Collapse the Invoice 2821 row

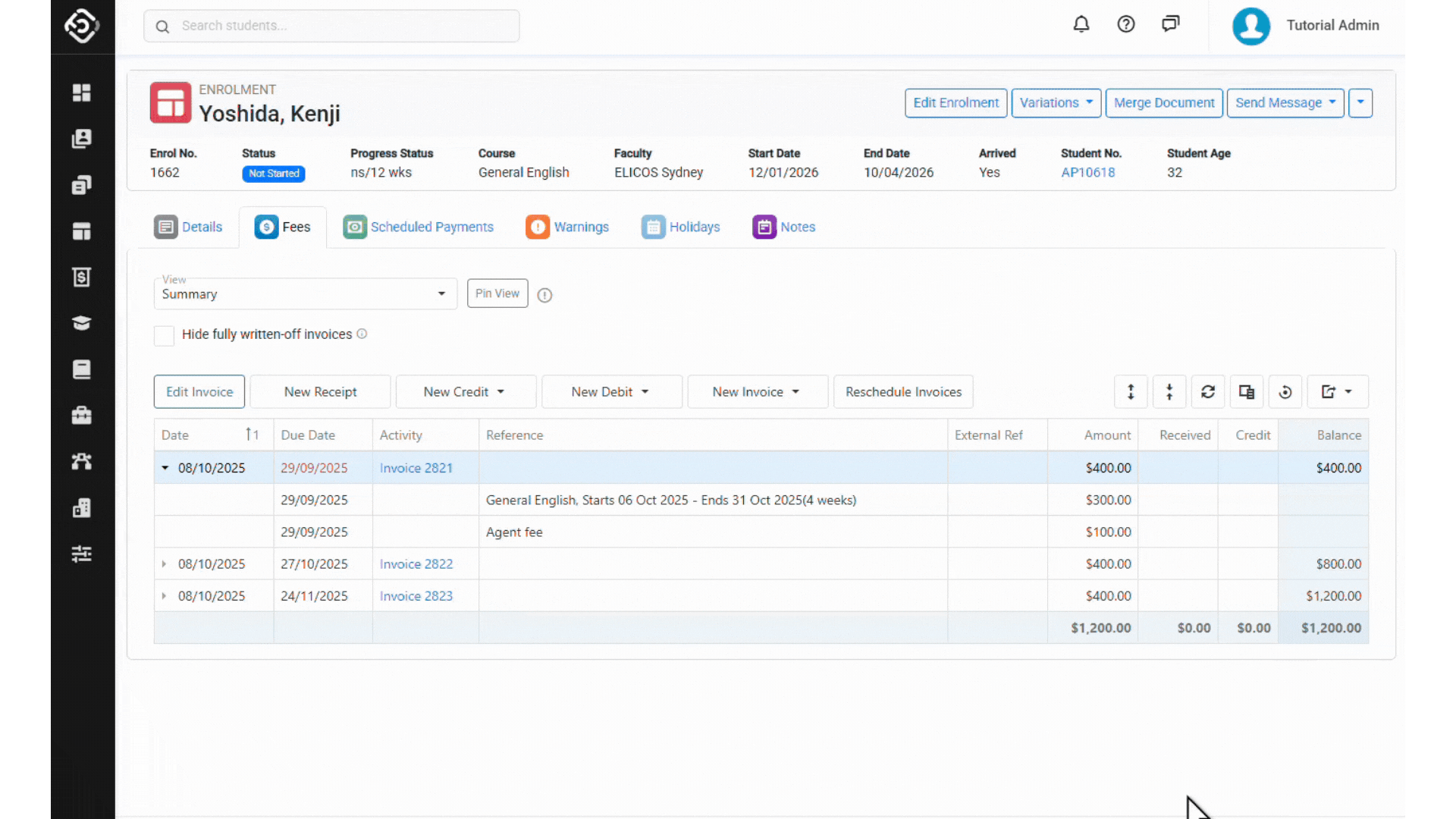pyautogui.click(x=165, y=468)
